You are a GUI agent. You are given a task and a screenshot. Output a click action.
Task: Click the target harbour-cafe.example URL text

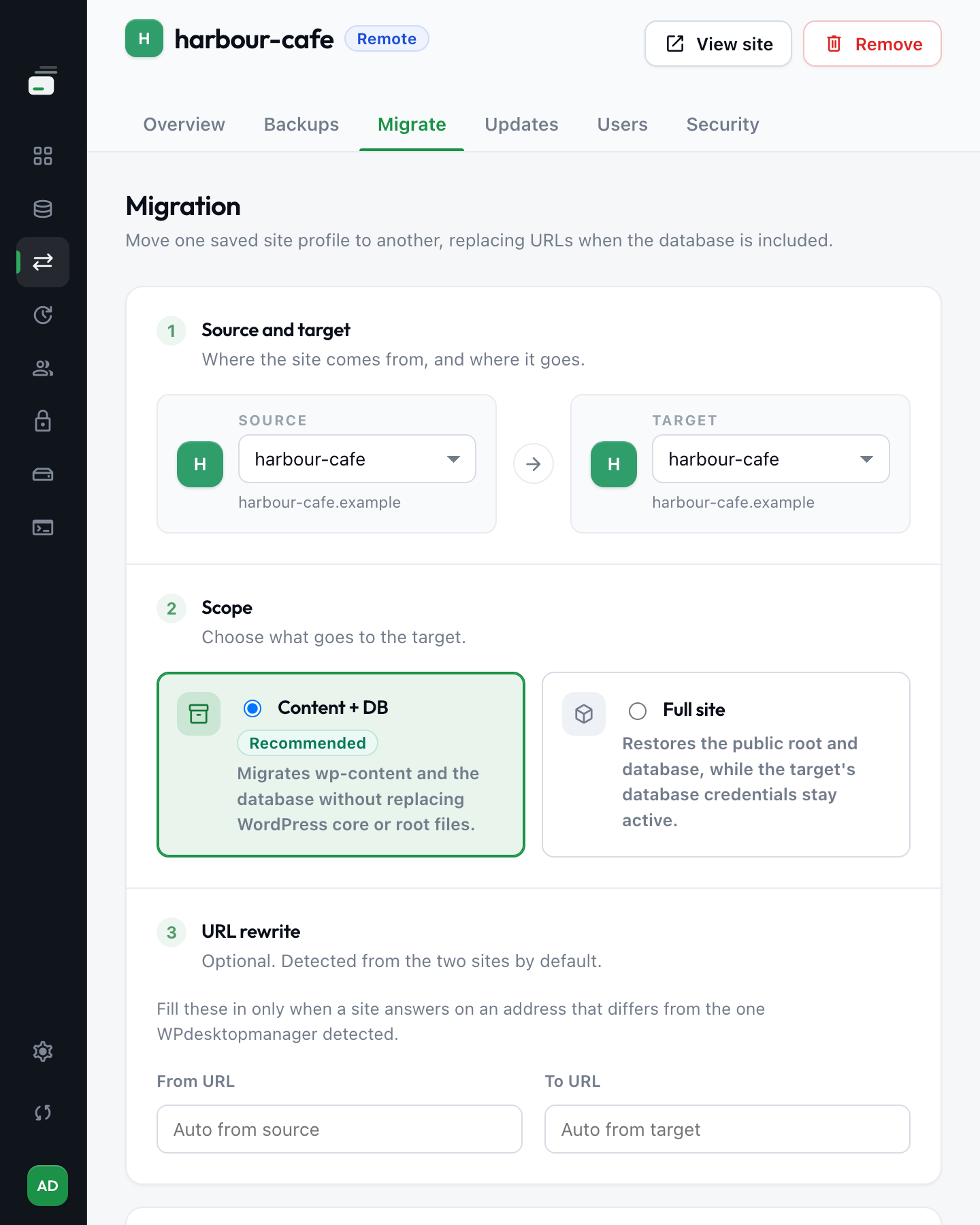(734, 502)
